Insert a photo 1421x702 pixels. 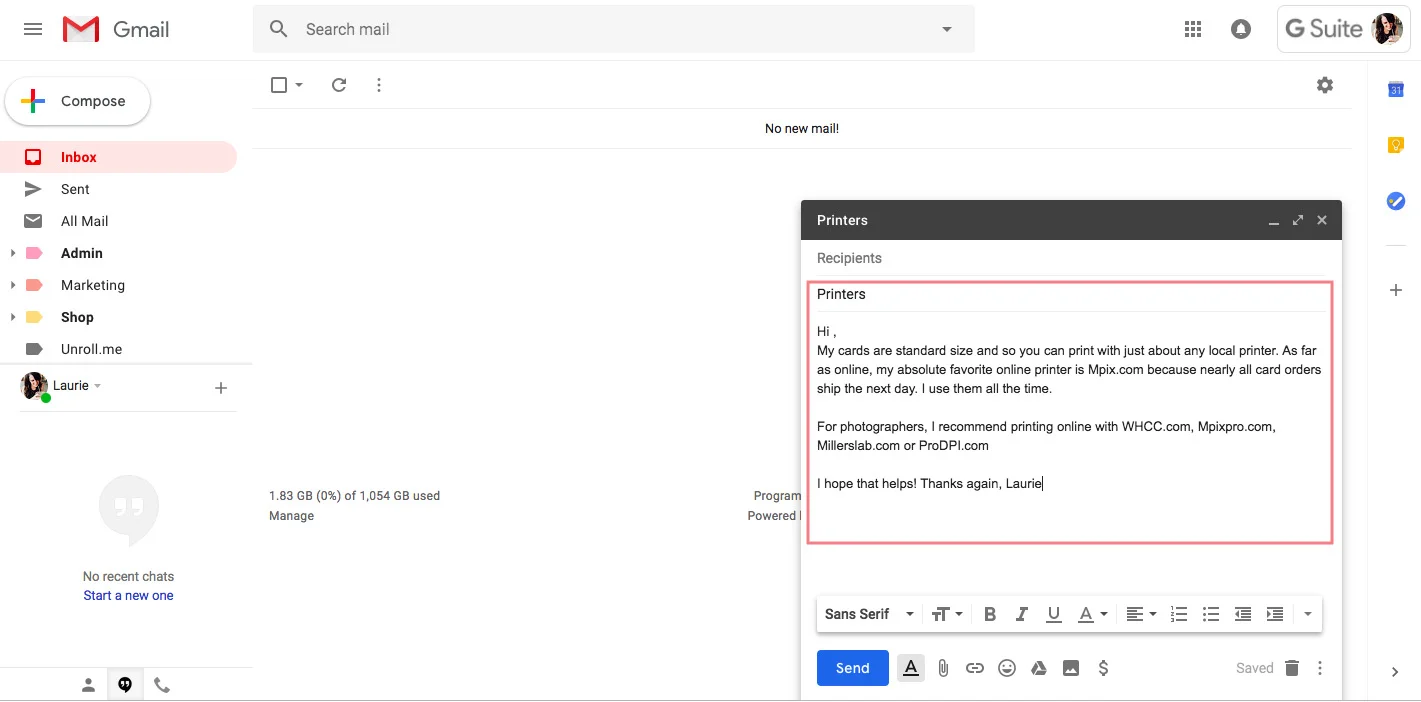point(1071,668)
